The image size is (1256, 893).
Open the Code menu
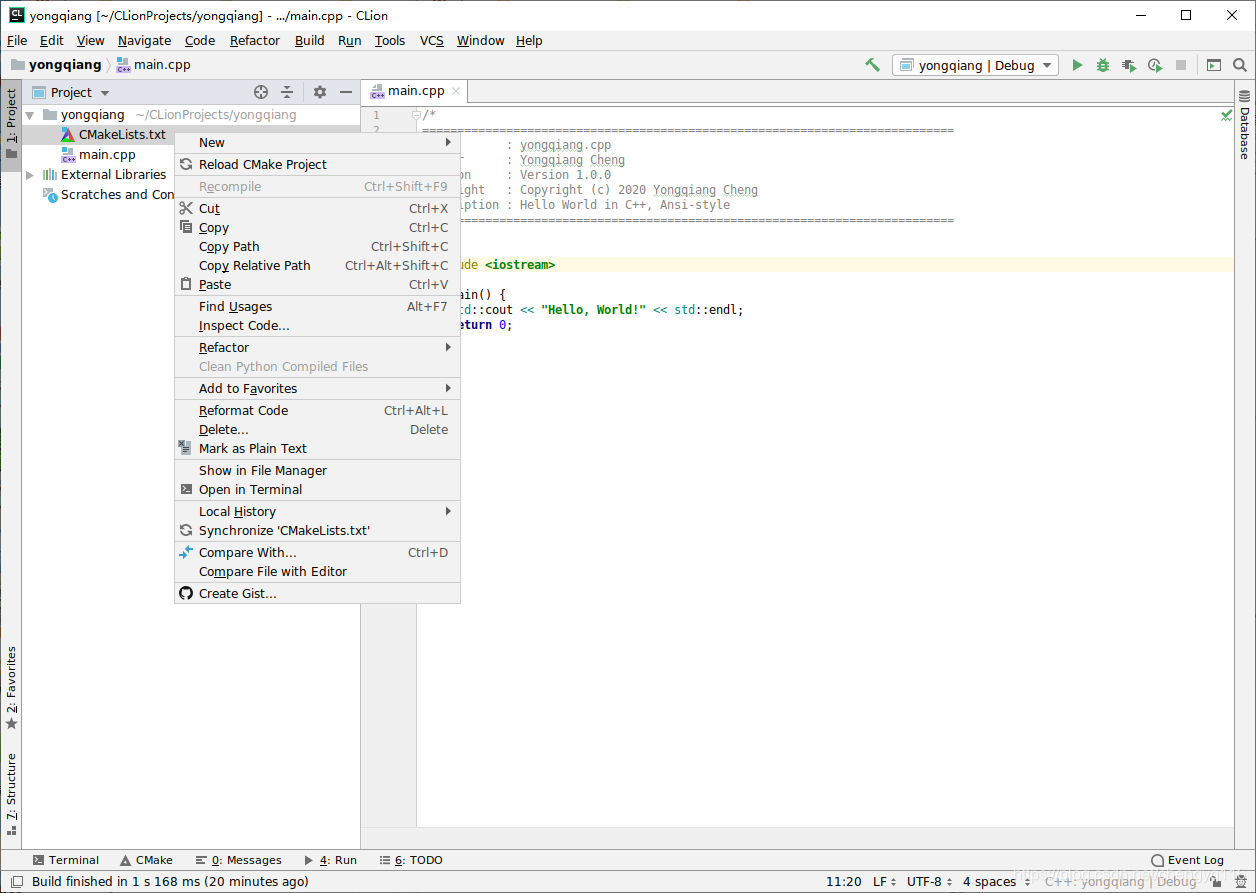[x=200, y=40]
